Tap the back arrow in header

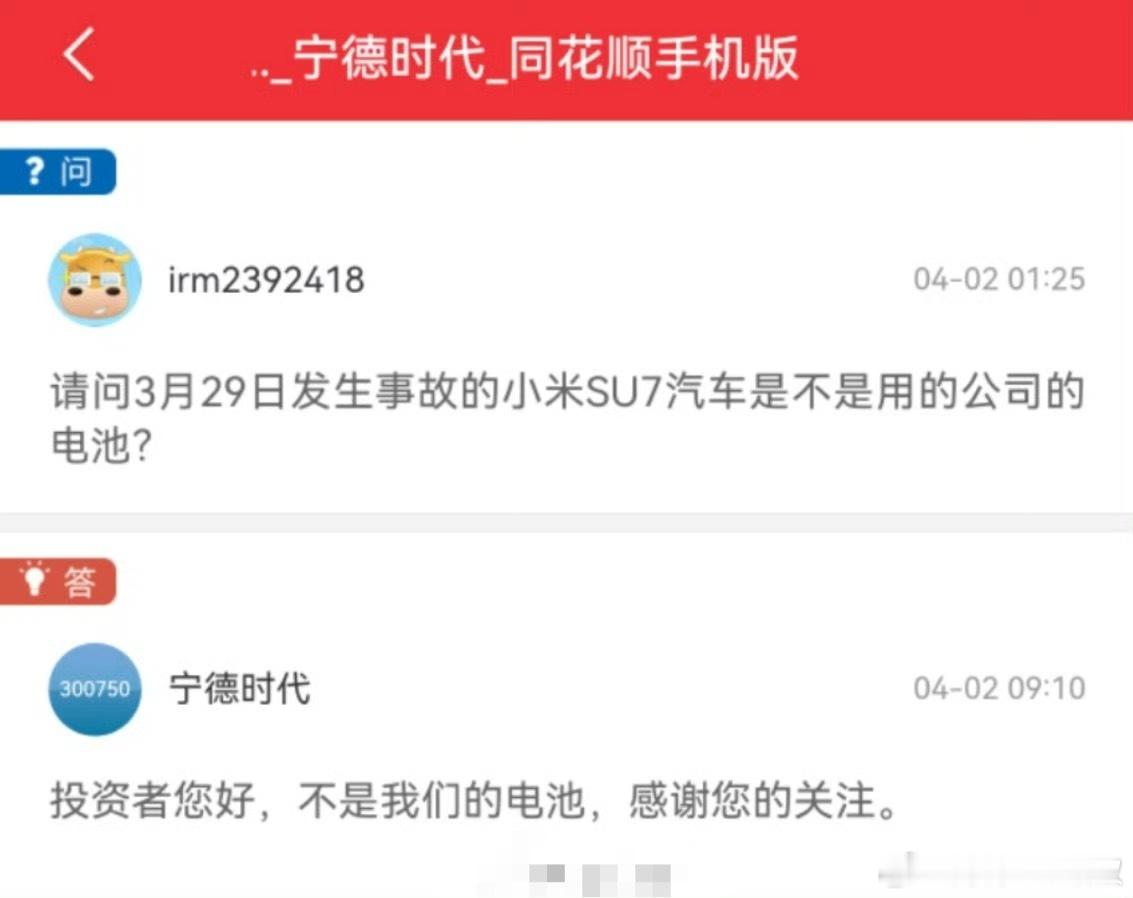point(79,54)
